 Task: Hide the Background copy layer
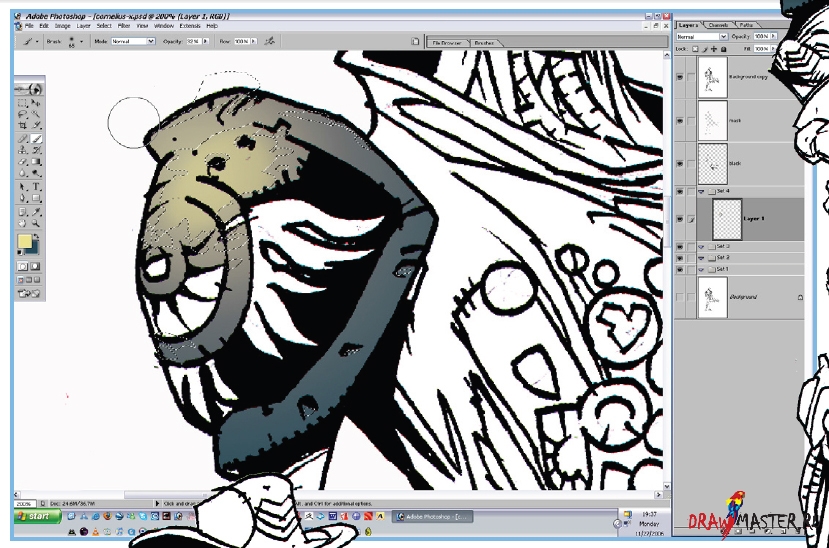[680, 77]
